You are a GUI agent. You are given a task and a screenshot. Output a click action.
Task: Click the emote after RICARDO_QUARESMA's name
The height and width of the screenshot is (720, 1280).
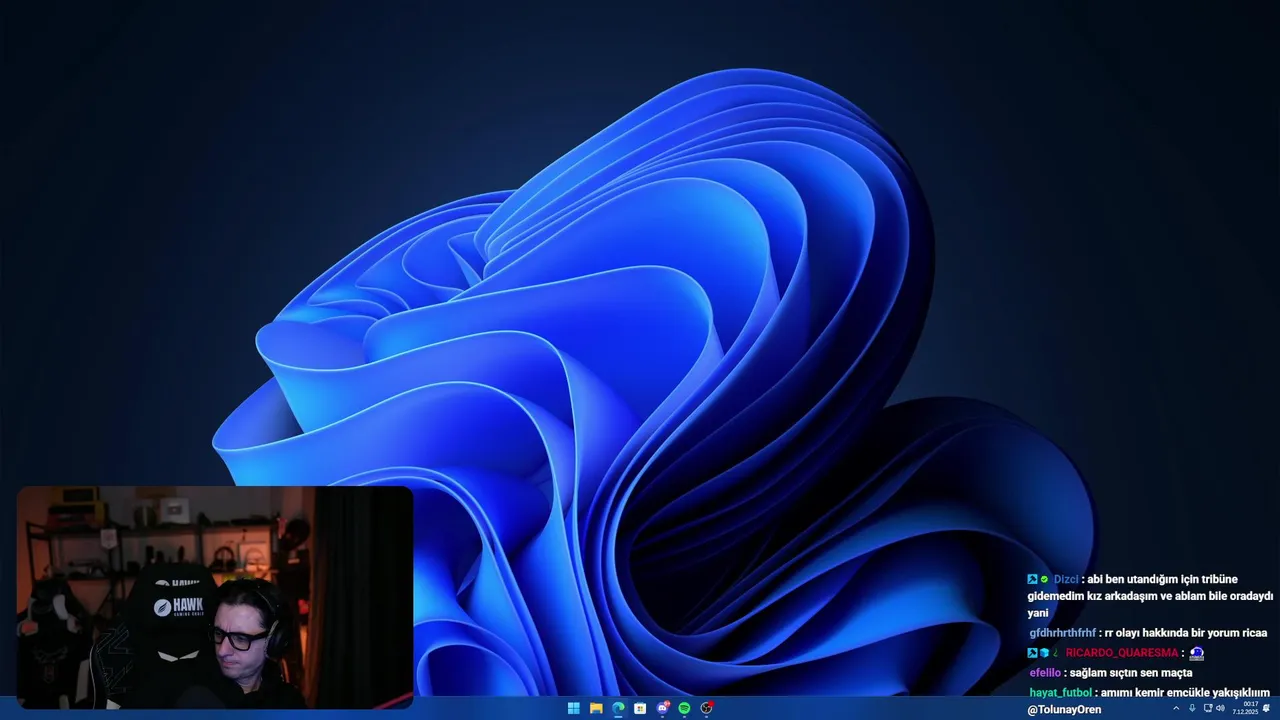click(x=1196, y=653)
